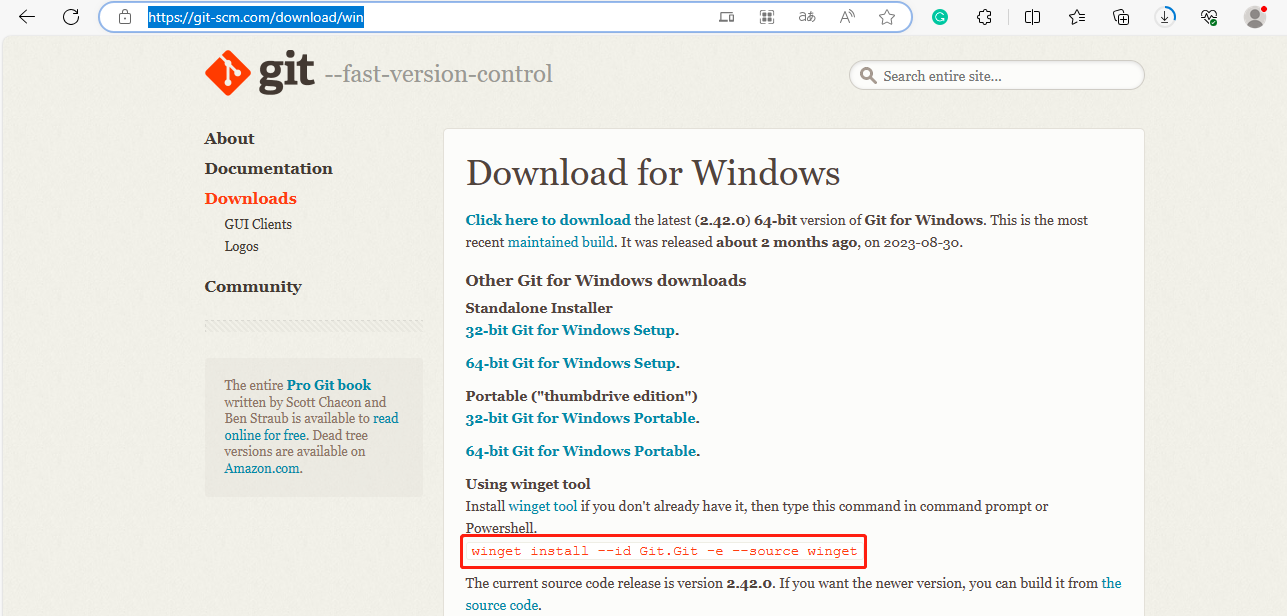The width and height of the screenshot is (1287, 616).
Task: Click Standalone Installer label
Action: [539, 308]
